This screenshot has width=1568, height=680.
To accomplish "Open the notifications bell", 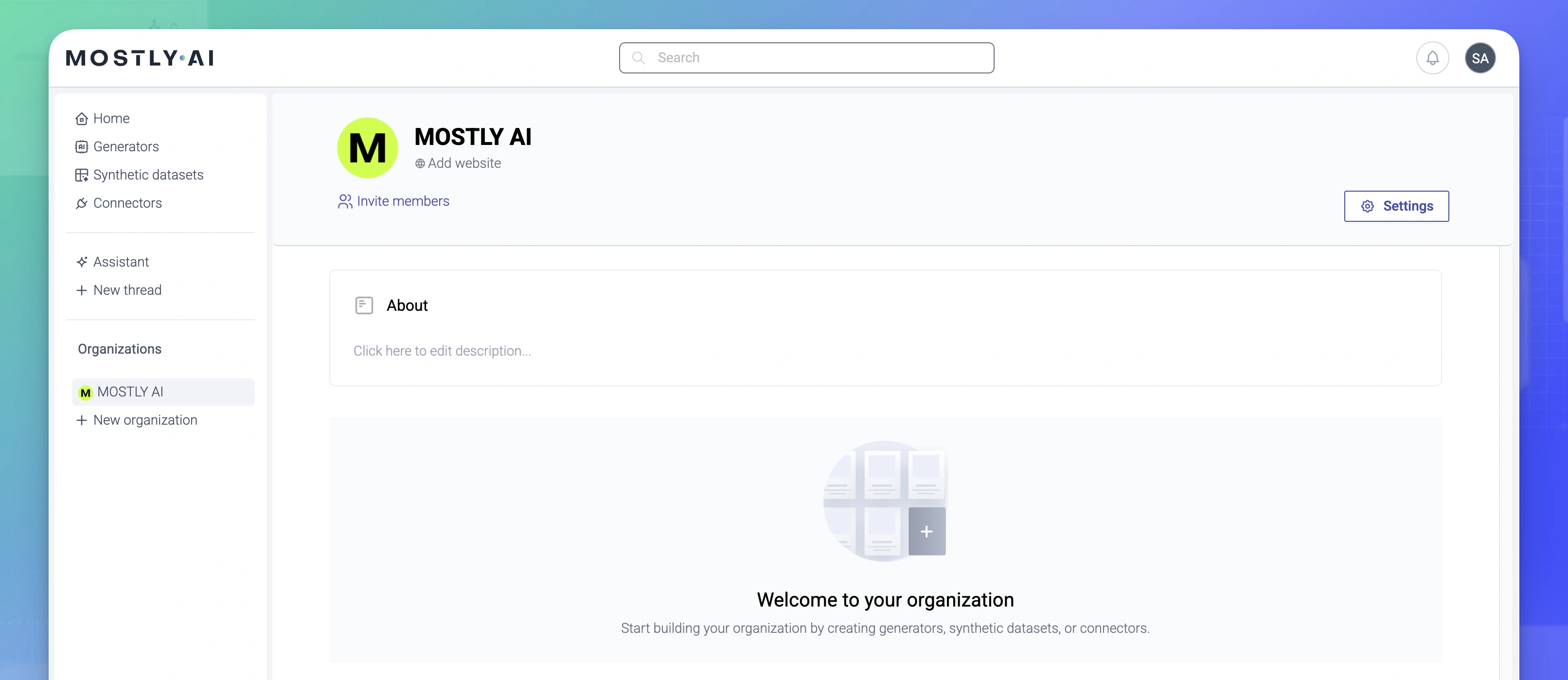I will click(1432, 58).
